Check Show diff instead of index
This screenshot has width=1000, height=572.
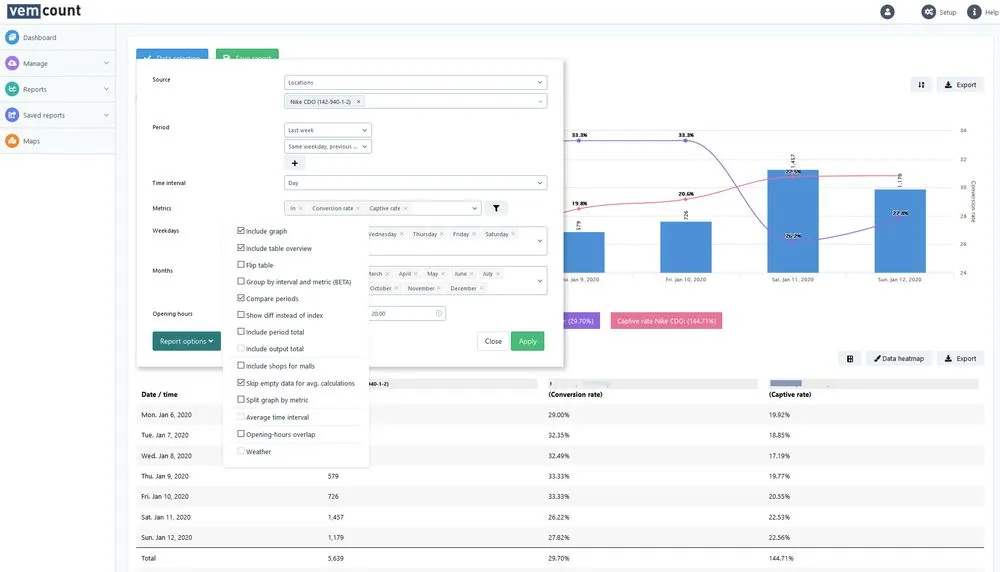[241, 314]
